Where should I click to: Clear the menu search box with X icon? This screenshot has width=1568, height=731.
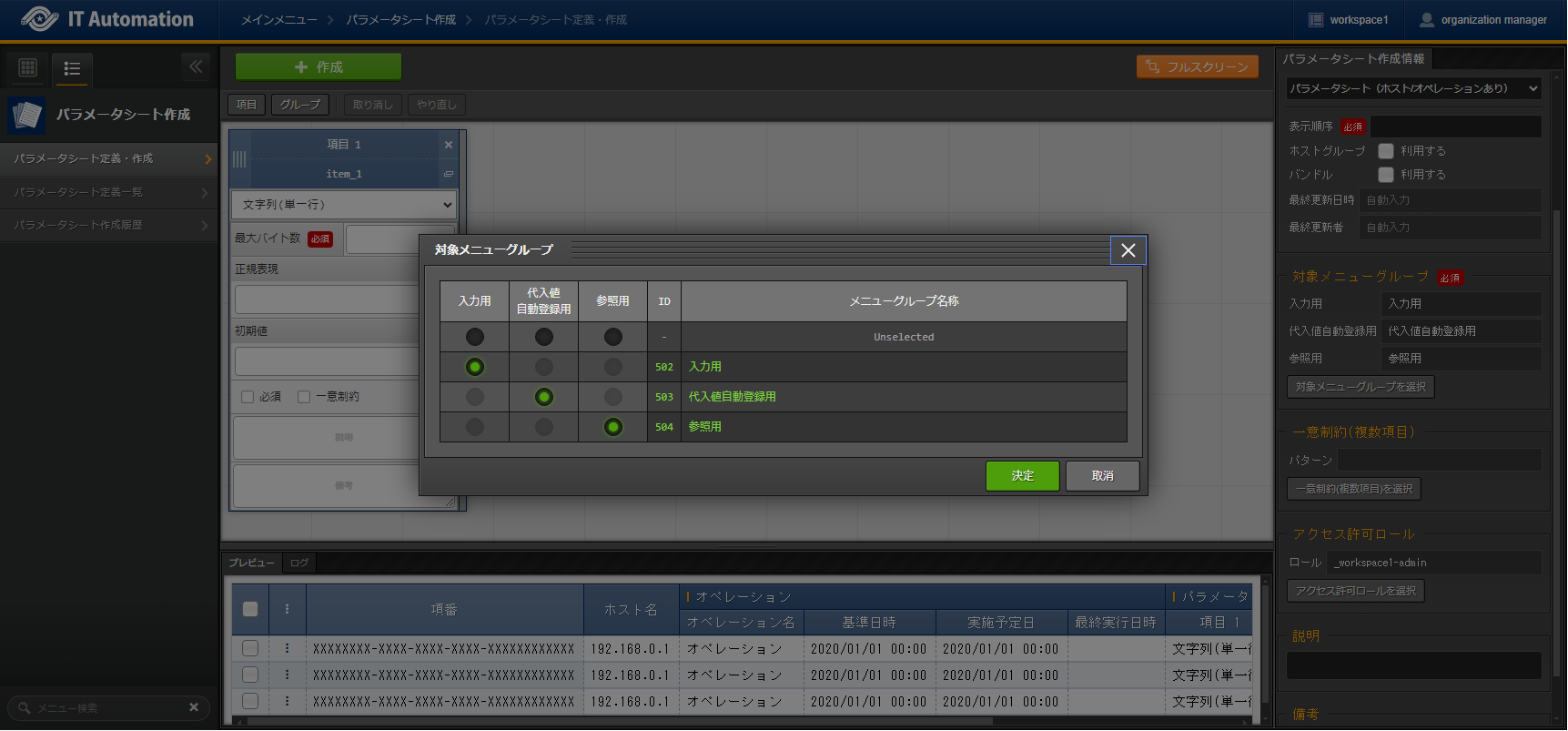pyautogui.click(x=194, y=707)
